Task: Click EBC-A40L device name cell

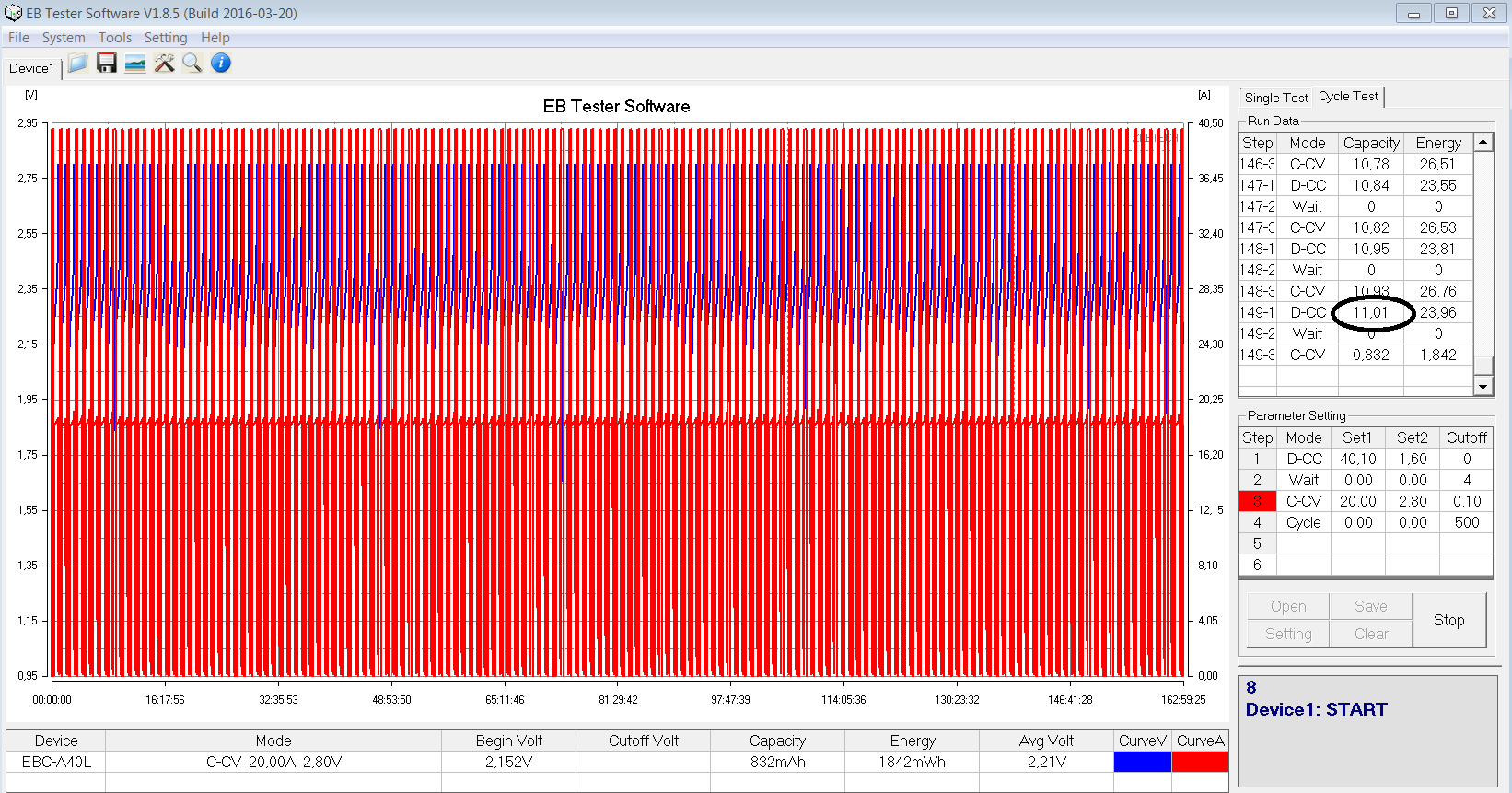Action: pyautogui.click(x=56, y=762)
